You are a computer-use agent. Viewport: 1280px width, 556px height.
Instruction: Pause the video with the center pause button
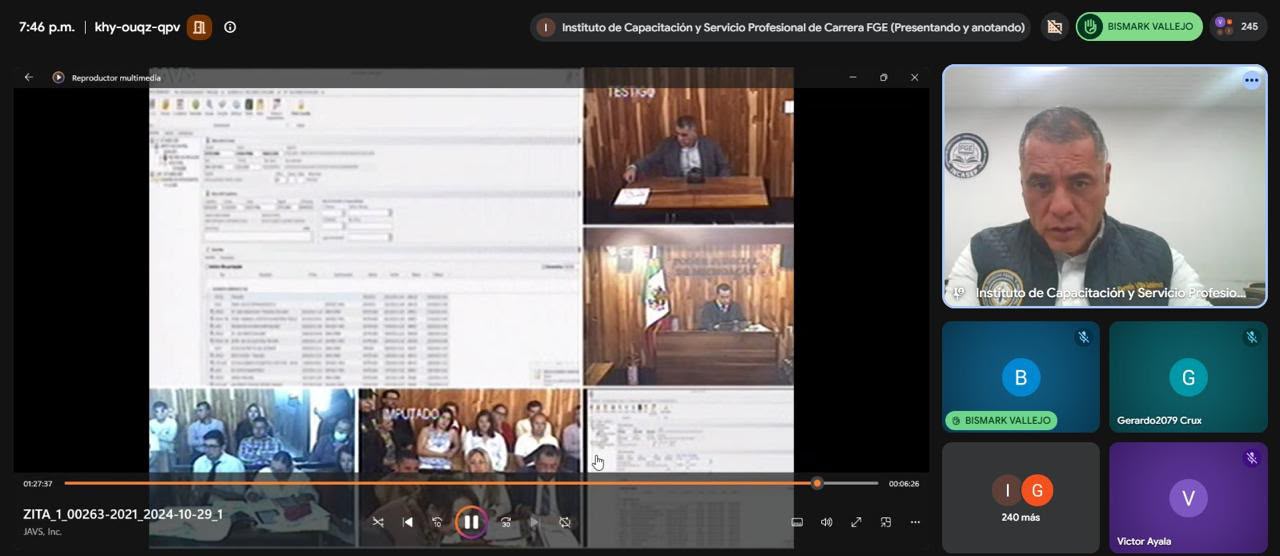click(471, 522)
